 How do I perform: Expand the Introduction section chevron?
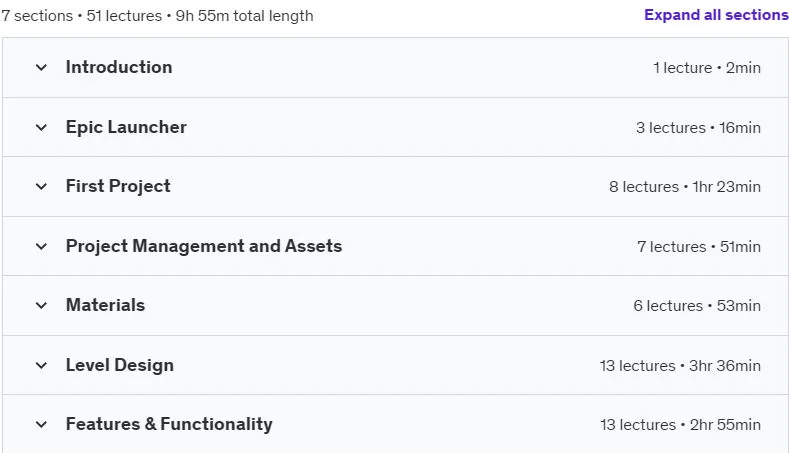41,67
